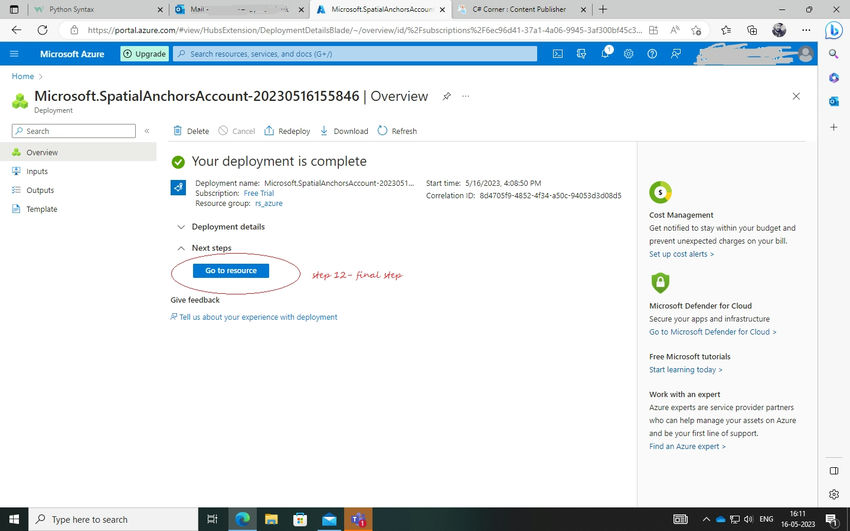Open File Explorer from taskbar
The image size is (850, 531).
point(272,519)
